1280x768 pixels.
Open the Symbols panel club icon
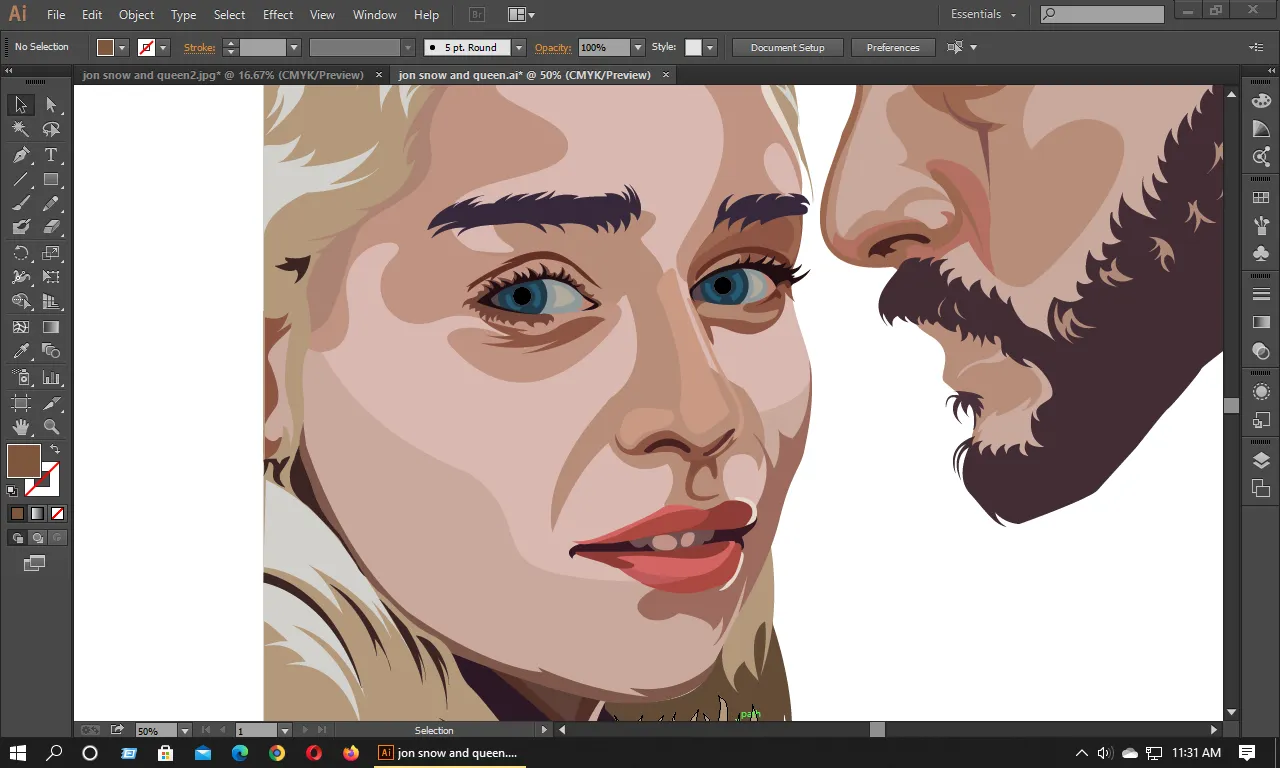(x=1261, y=254)
